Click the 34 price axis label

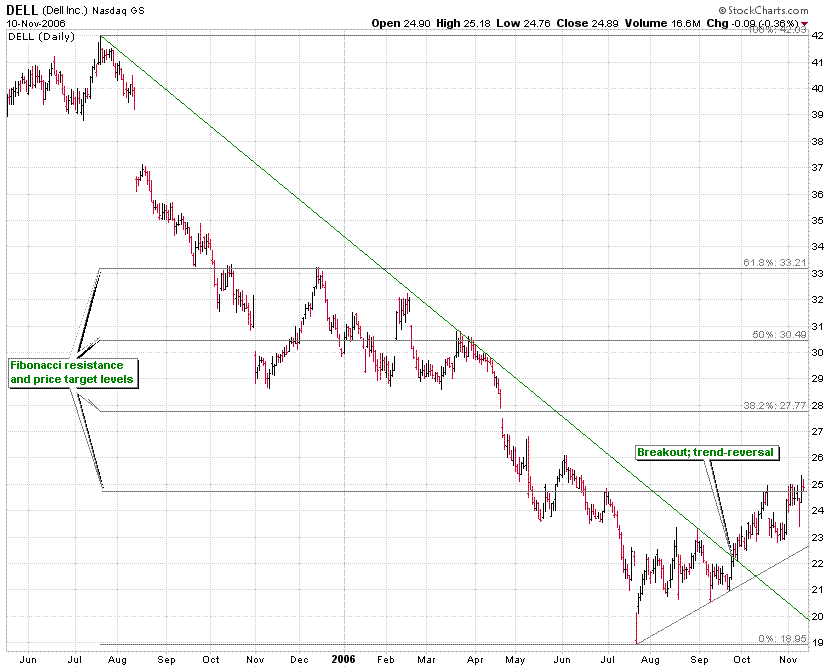click(817, 247)
